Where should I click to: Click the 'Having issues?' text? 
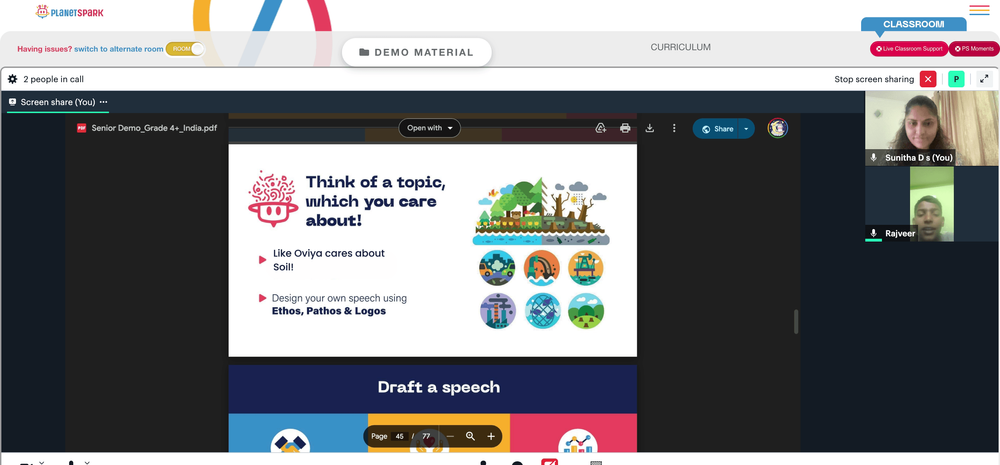pos(45,49)
